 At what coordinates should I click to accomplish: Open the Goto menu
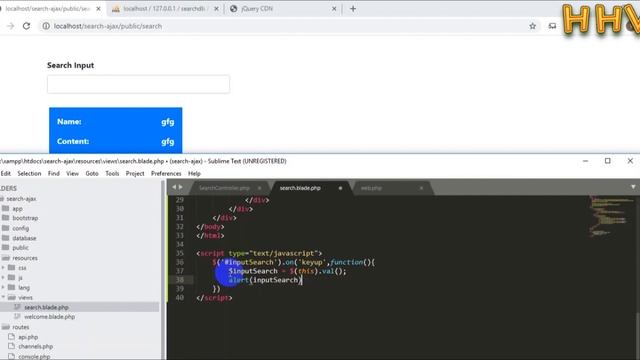pyautogui.click(x=92, y=173)
